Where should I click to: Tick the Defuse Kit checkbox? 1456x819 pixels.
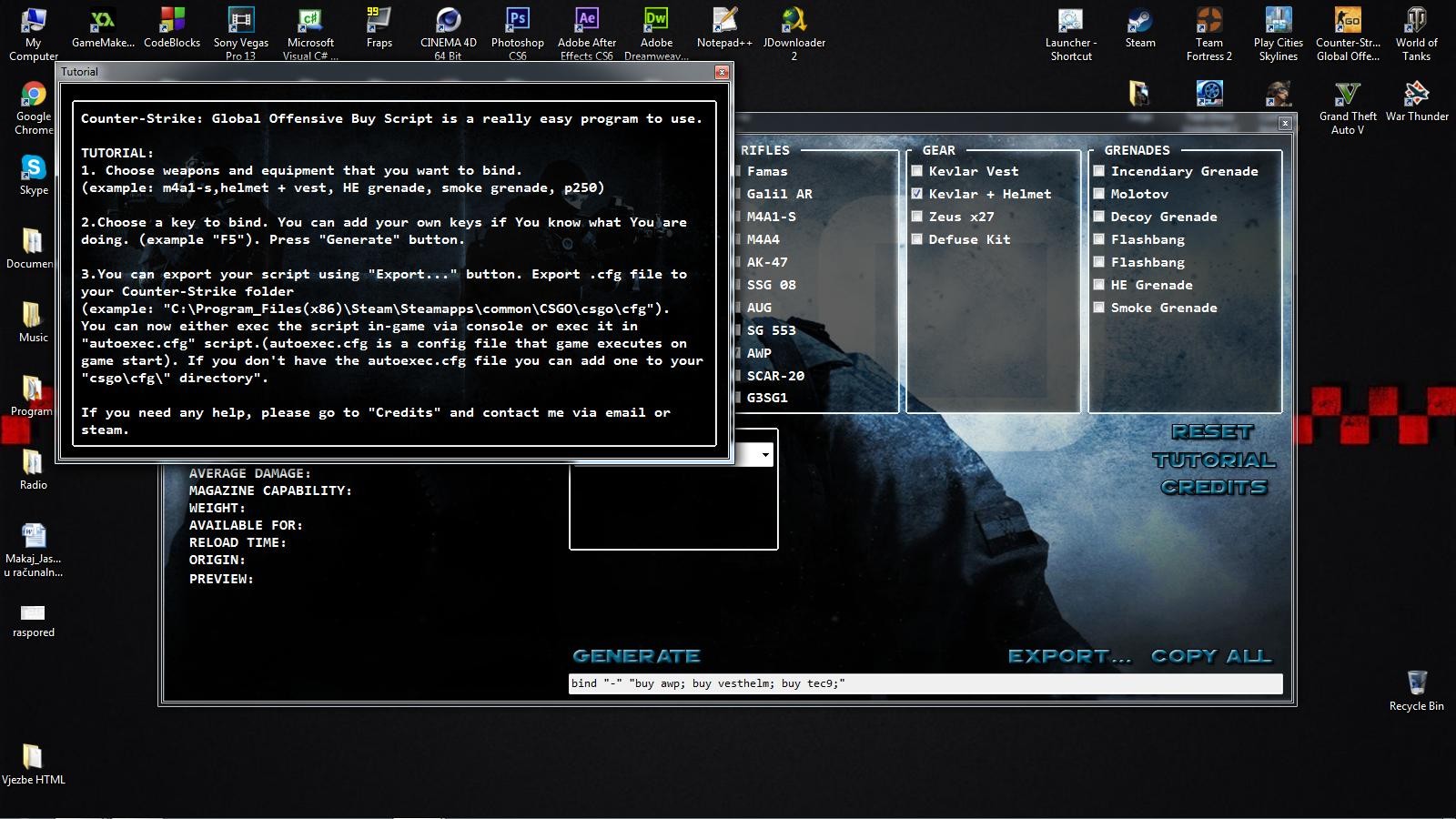(917, 239)
